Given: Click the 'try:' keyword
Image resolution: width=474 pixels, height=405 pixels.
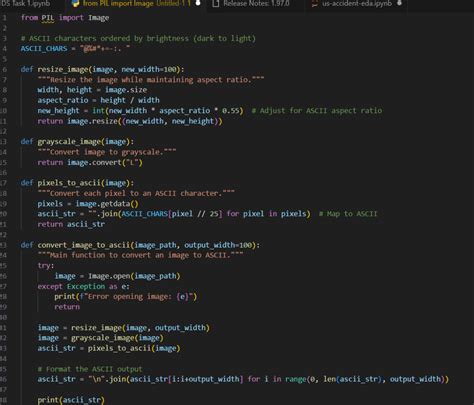Looking at the screenshot, I should point(46,266).
